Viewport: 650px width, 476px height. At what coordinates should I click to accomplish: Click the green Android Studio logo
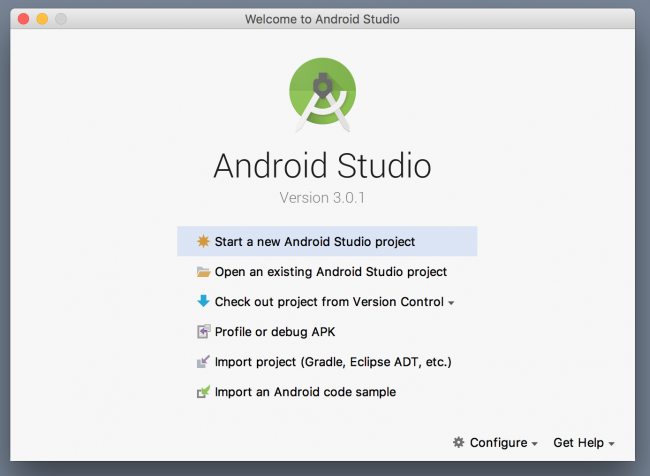(x=322, y=95)
